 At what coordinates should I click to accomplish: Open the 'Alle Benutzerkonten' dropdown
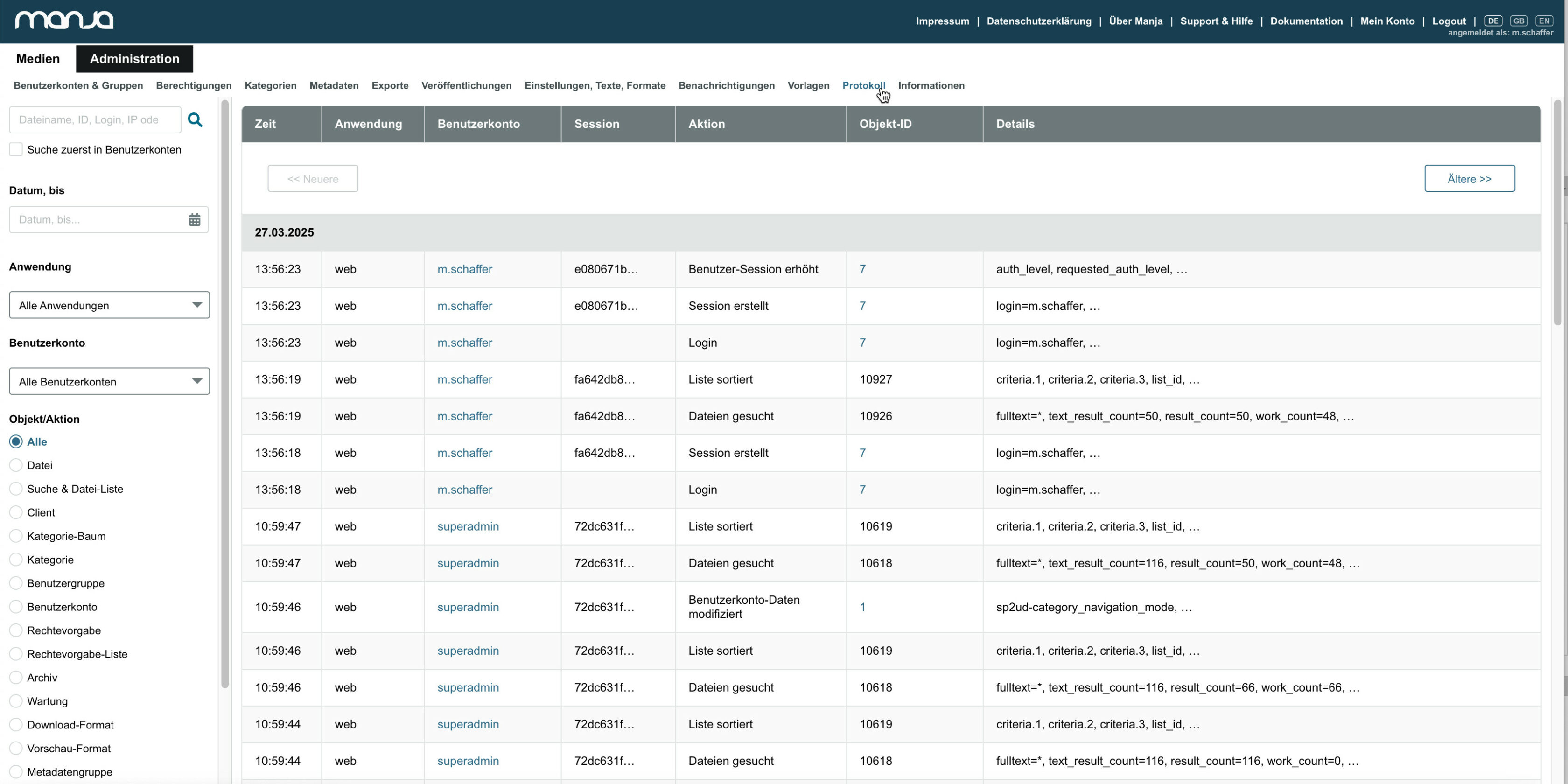pyautogui.click(x=110, y=381)
